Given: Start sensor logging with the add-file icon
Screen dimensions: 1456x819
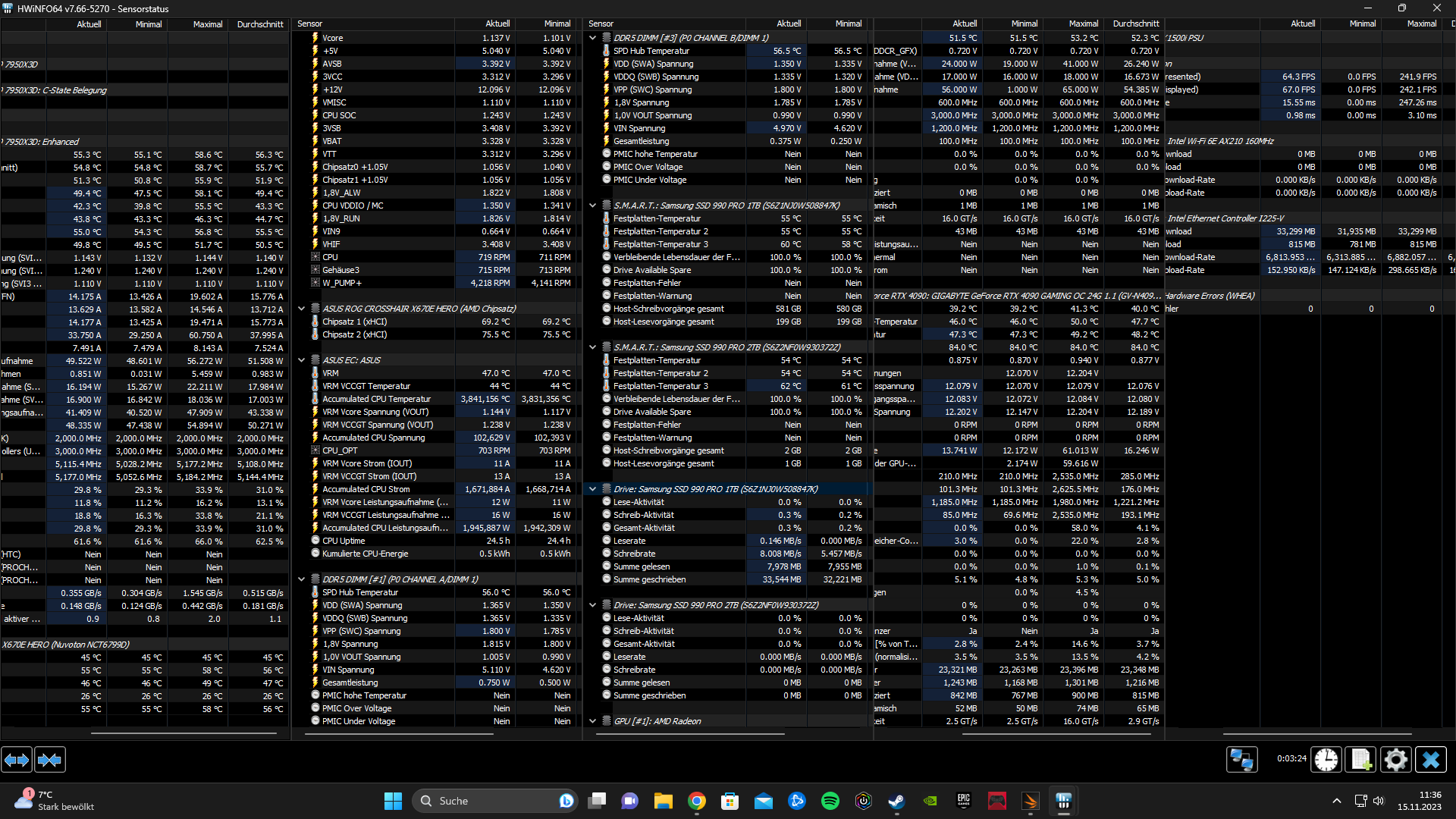Looking at the screenshot, I should coord(1360,759).
